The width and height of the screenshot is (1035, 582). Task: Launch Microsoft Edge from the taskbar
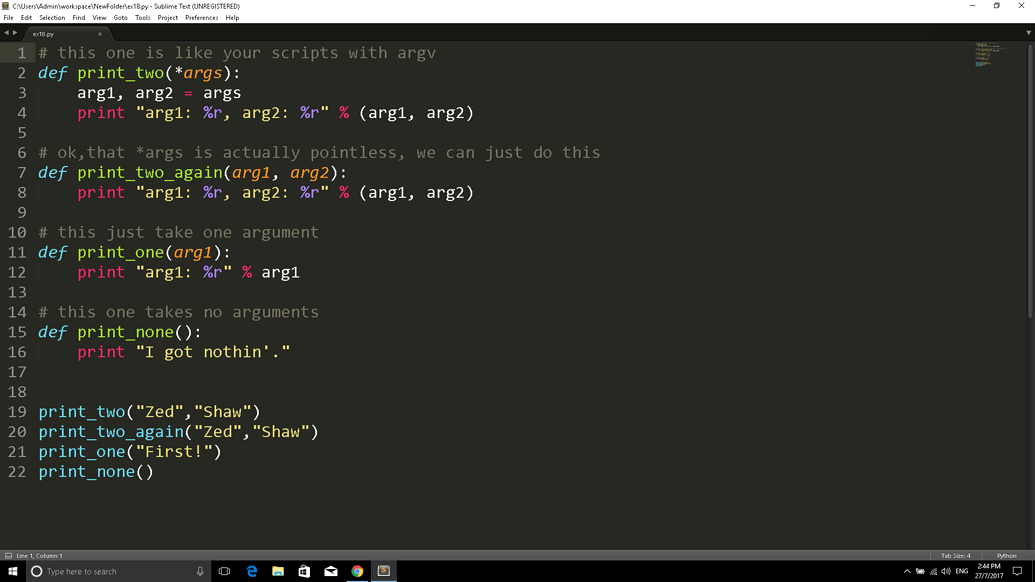click(252, 570)
